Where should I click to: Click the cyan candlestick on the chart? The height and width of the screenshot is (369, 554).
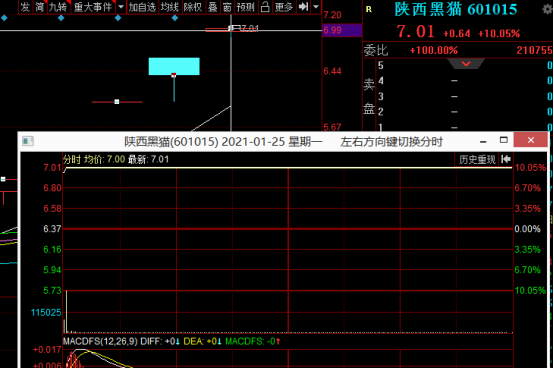tap(174, 66)
